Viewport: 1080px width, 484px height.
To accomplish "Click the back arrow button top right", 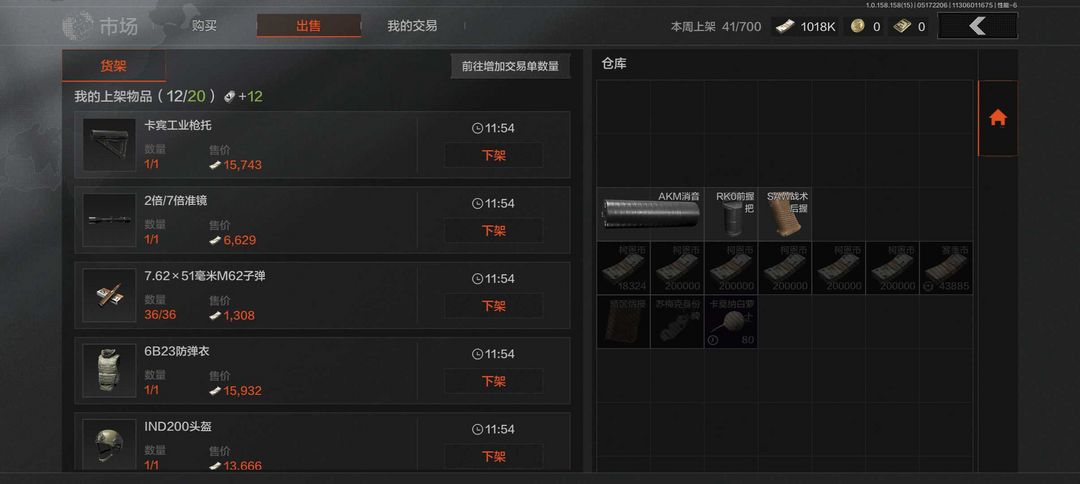I will 977,26.
